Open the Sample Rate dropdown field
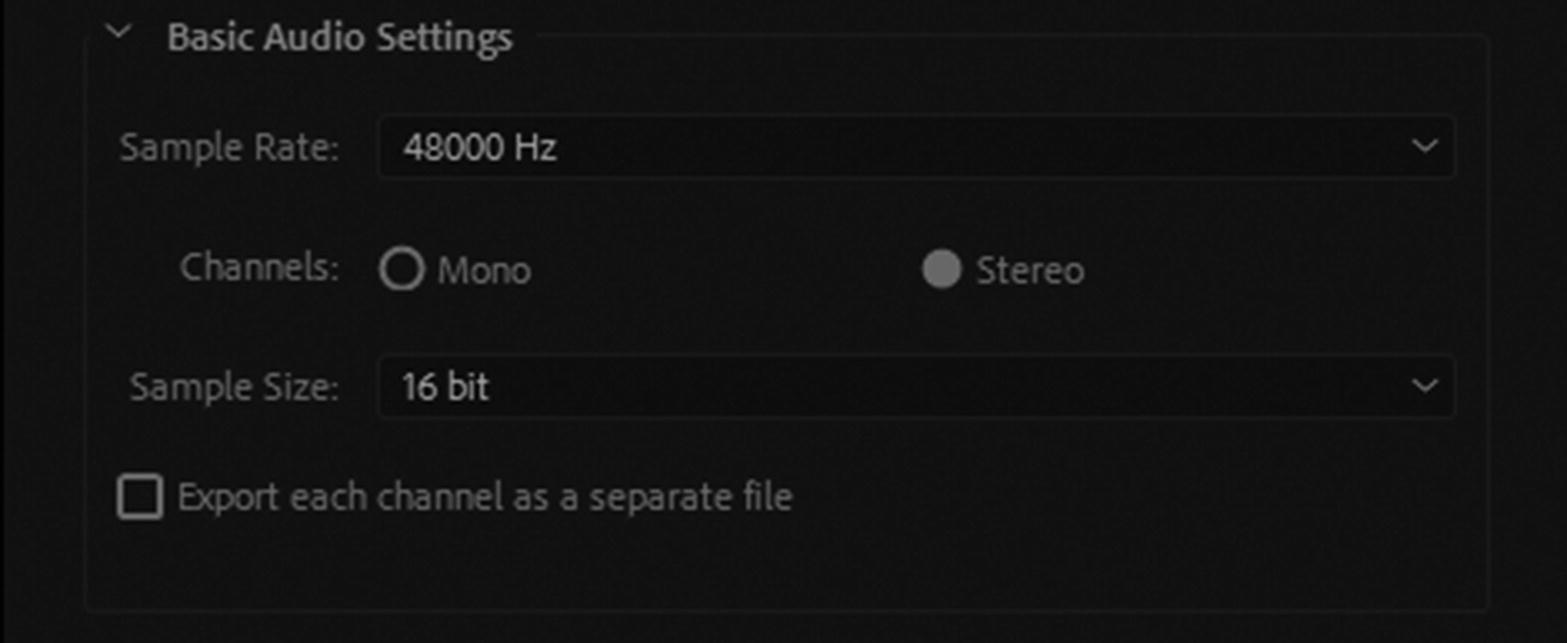The width and height of the screenshot is (1567, 643). [x=915, y=147]
